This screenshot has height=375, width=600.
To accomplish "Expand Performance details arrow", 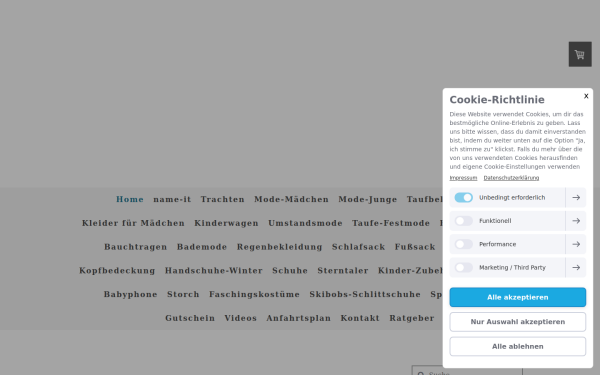I will 576,244.
